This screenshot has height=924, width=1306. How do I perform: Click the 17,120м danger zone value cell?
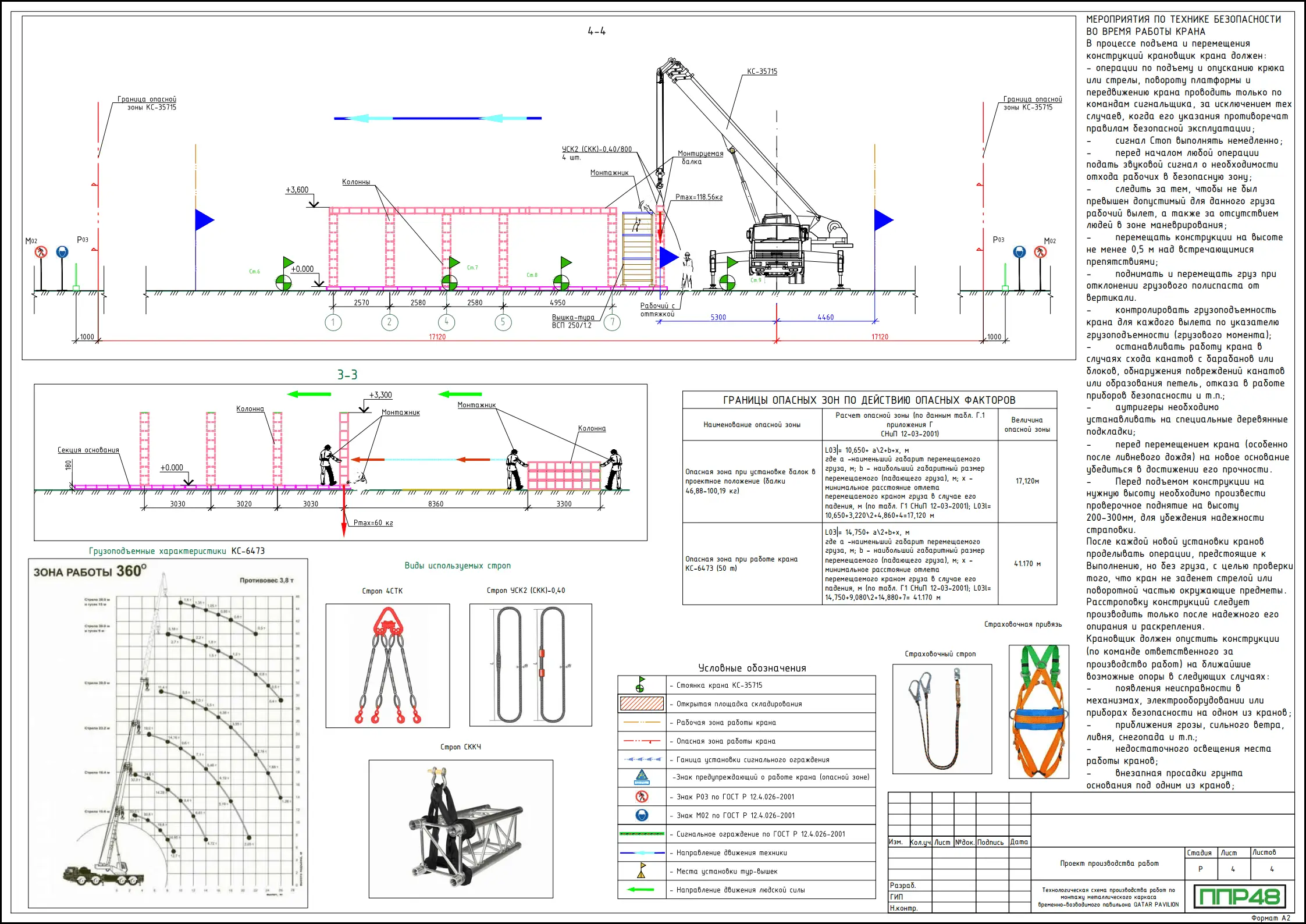1027,481
